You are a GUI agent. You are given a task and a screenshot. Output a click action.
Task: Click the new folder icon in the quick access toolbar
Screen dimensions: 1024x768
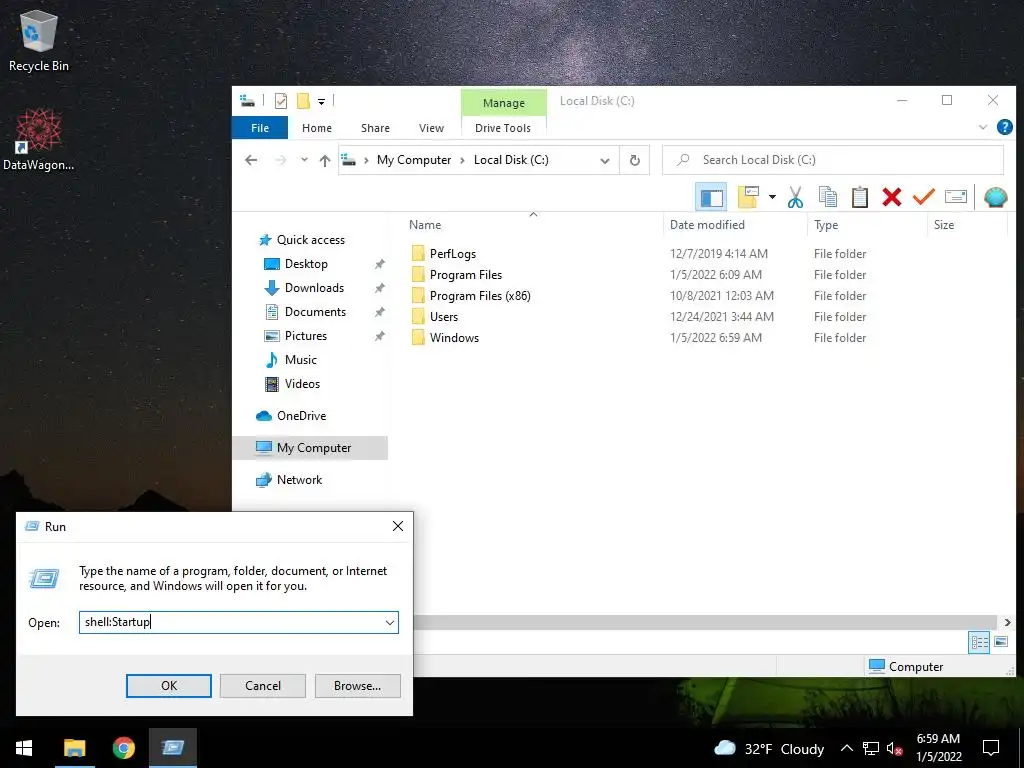[x=303, y=101]
